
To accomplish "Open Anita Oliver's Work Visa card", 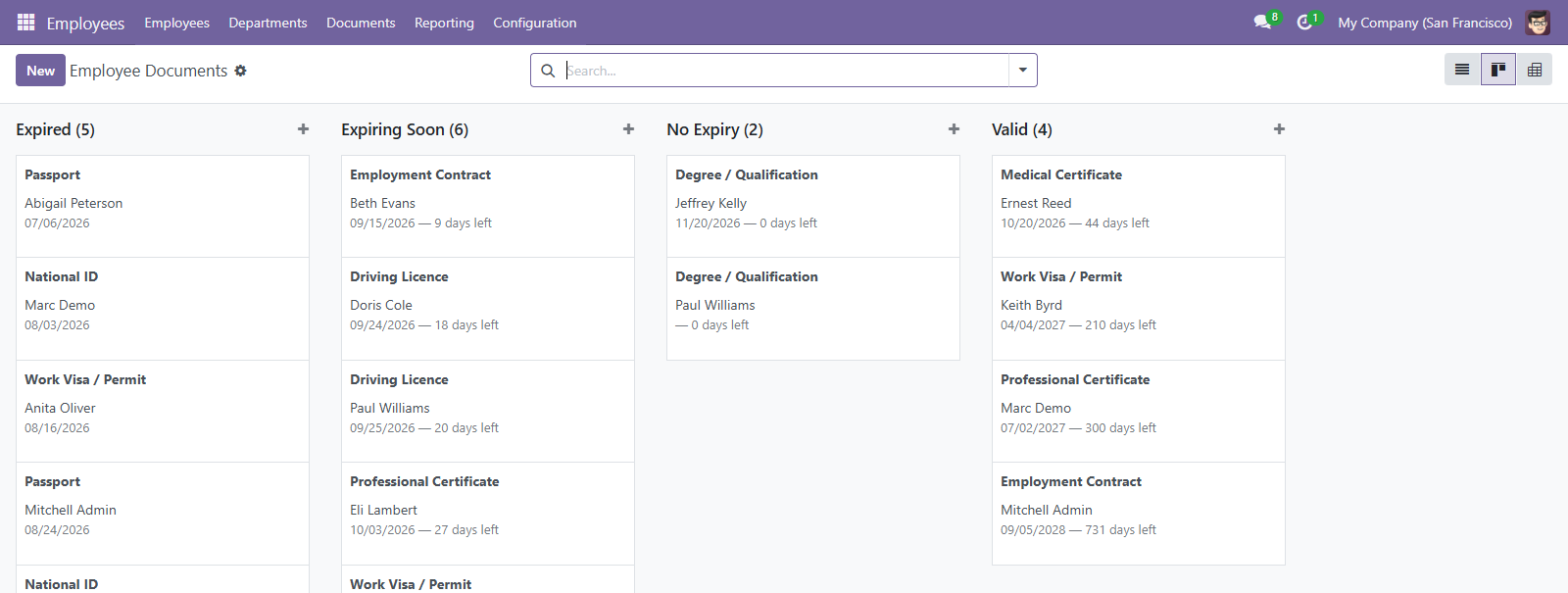I will 163,411.
